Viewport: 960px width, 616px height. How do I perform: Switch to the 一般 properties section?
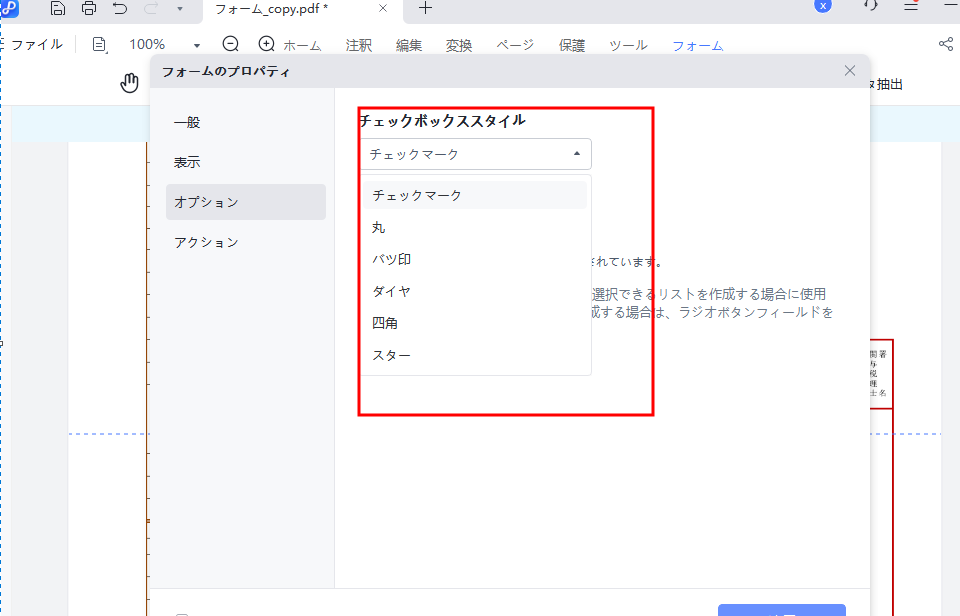tap(187, 122)
